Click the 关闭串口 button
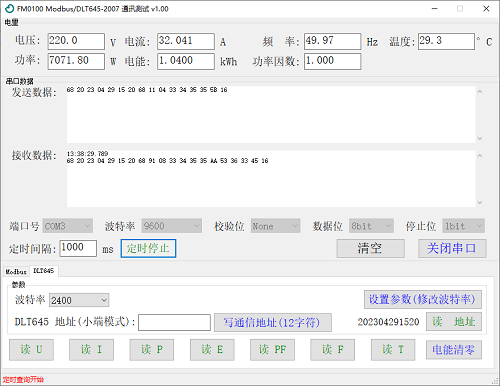 [452, 248]
